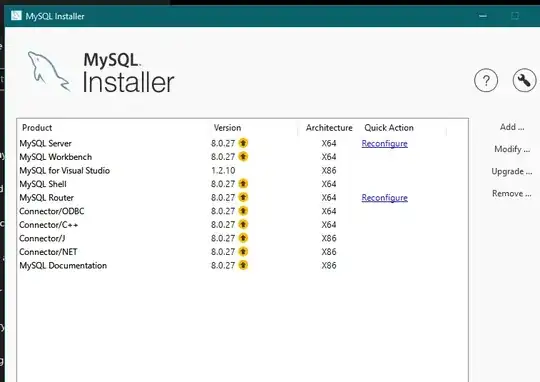This screenshot has height=382, width=540.
Task: Select the MySQL for Visual Studio row
Action: point(242,171)
